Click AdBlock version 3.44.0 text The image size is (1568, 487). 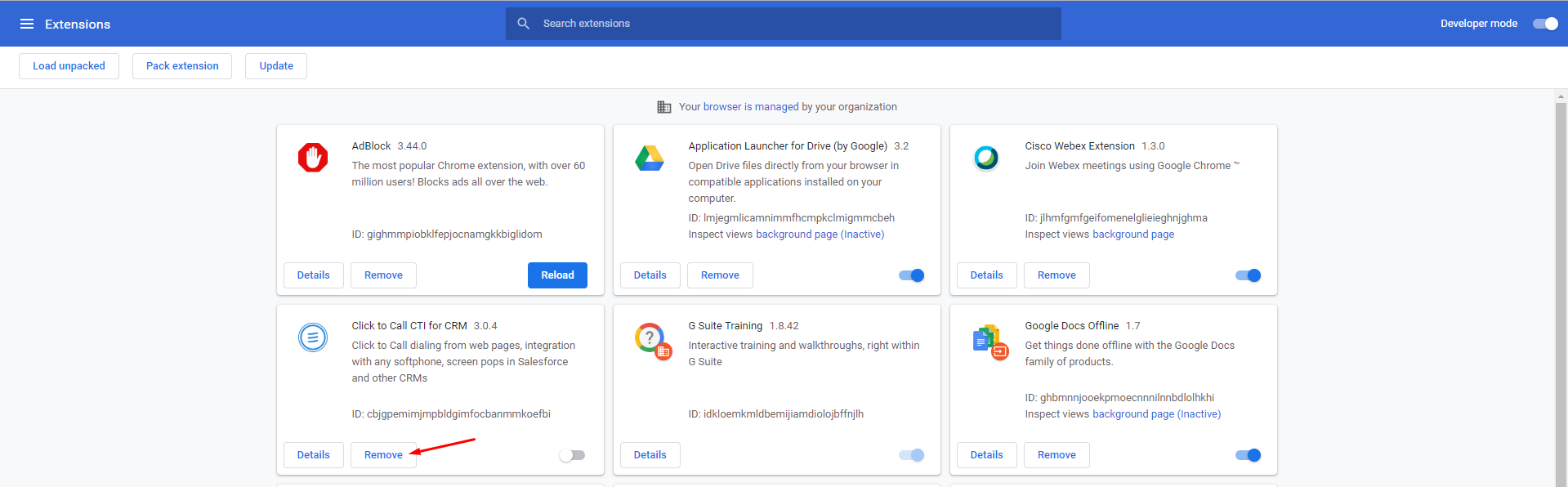(x=412, y=146)
